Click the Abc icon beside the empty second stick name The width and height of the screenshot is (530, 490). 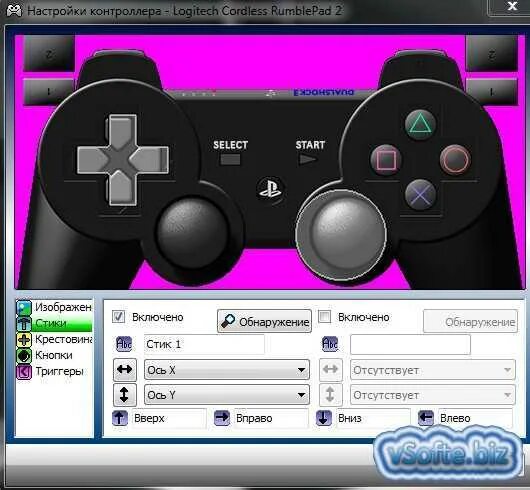[330, 344]
